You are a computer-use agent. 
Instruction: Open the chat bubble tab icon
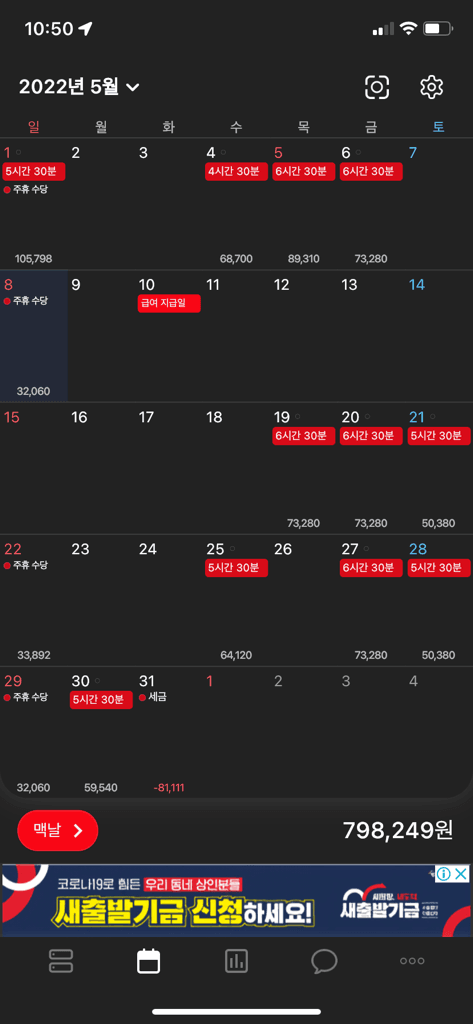click(x=324, y=961)
